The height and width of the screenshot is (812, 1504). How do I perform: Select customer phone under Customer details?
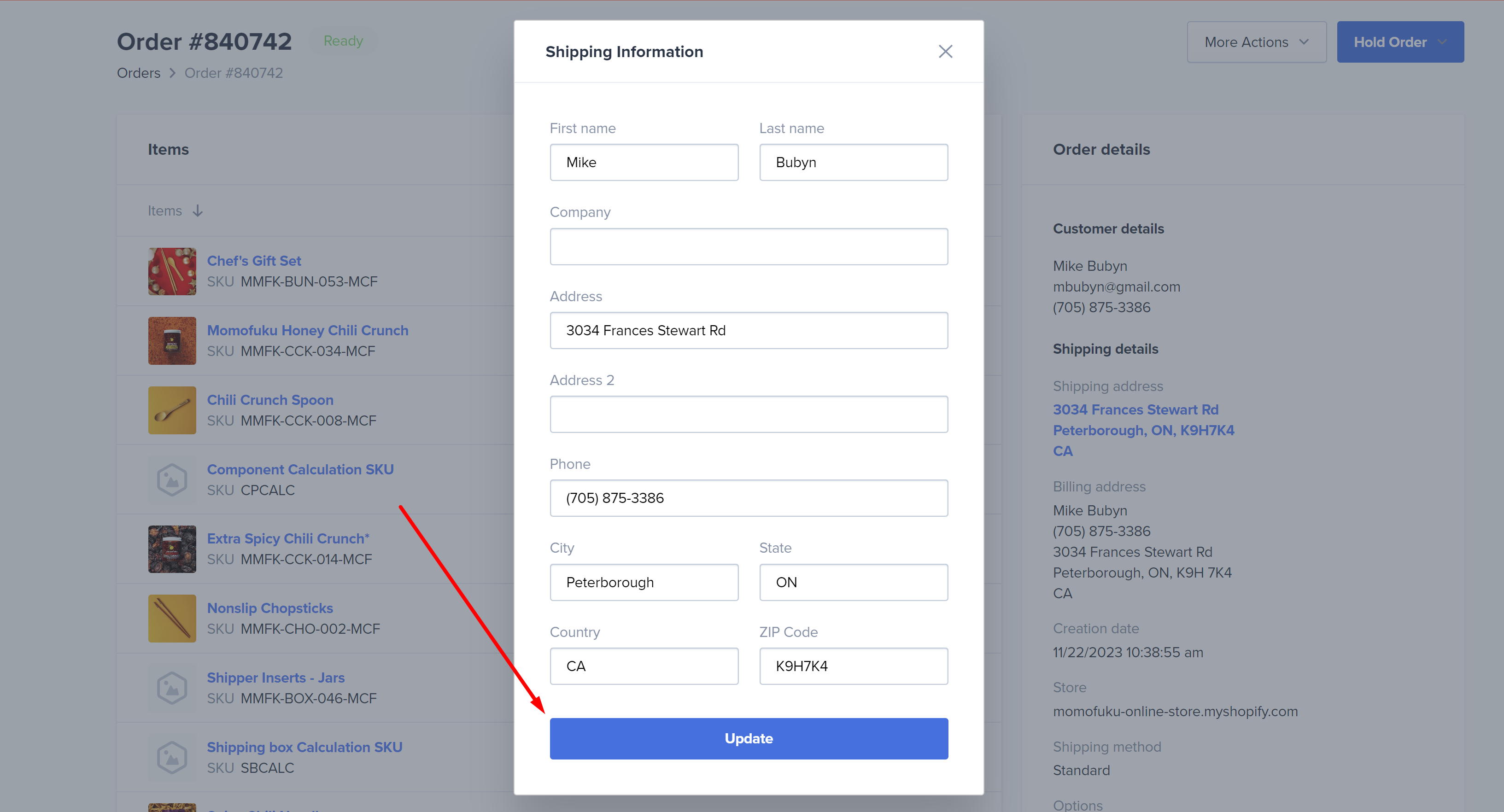1102,308
